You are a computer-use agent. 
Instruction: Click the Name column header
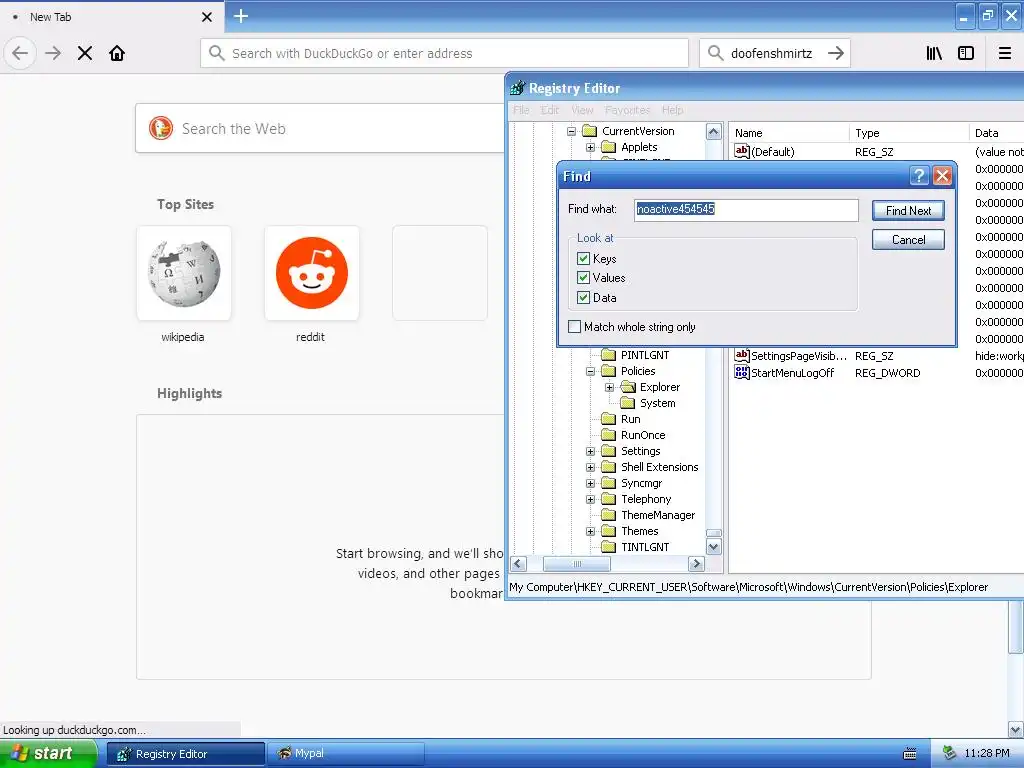coord(788,133)
